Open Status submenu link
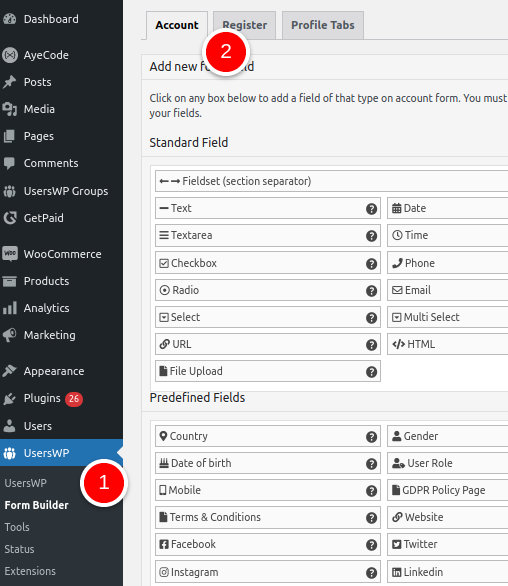Viewport: 508px width, 586px height. (19, 549)
